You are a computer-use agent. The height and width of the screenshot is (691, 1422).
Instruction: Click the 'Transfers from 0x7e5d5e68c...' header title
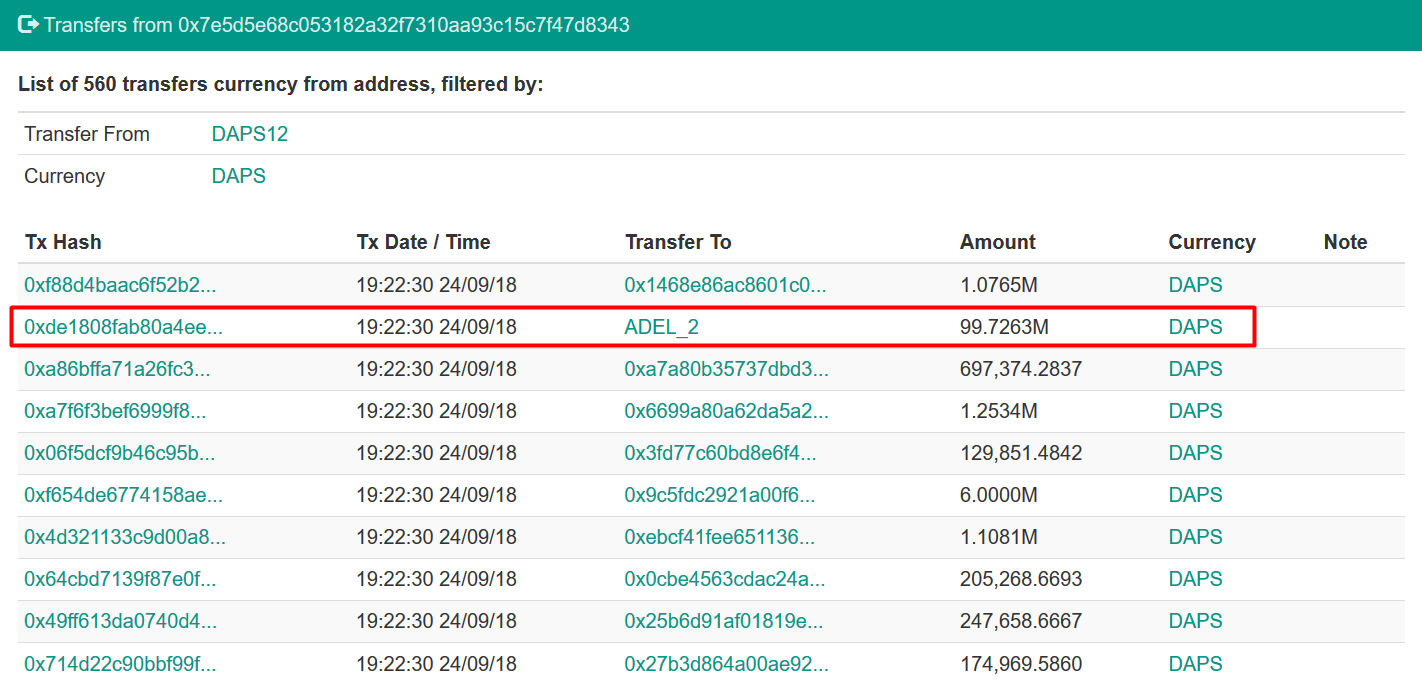click(x=337, y=24)
